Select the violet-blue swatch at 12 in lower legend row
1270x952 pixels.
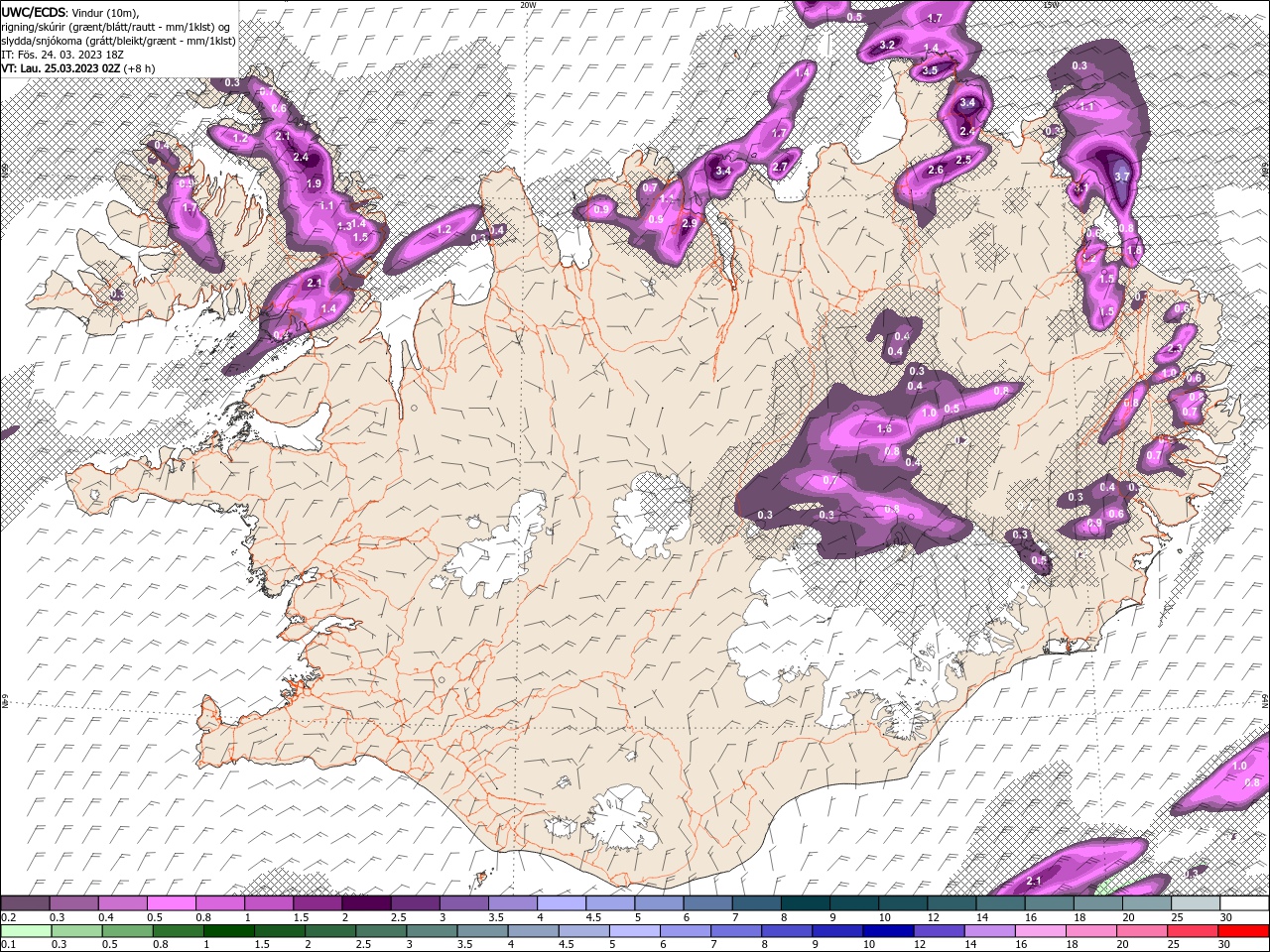(x=939, y=931)
